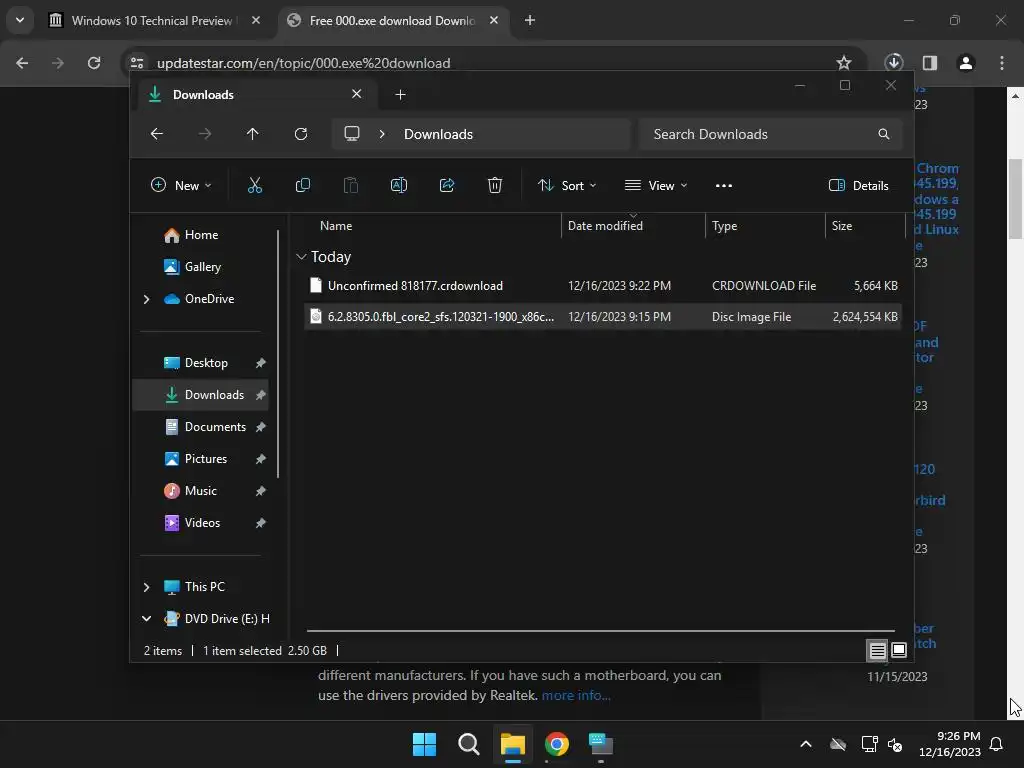1024x768 pixels.
Task: Click the Share icon in Explorer toolbar
Action: pyautogui.click(x=447, y=185)
